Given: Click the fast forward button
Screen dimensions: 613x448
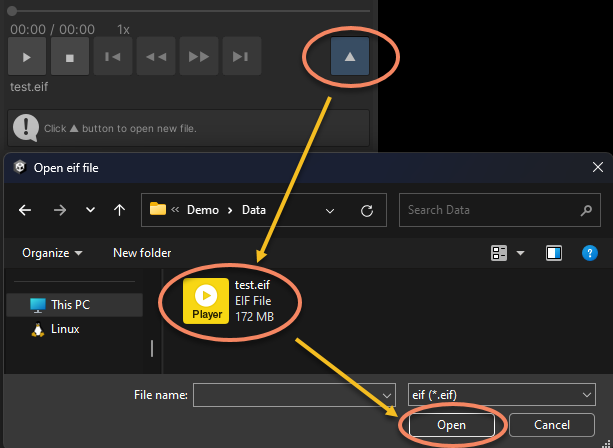Looking at the screenshot, I should [x=198, y=57].
